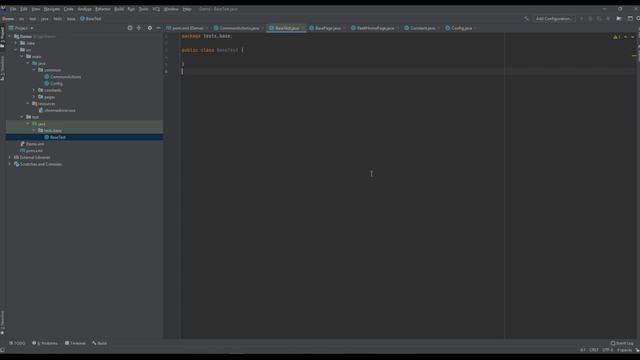
Task: Click the warning indicator in editor corner
Action: [616, 37]
